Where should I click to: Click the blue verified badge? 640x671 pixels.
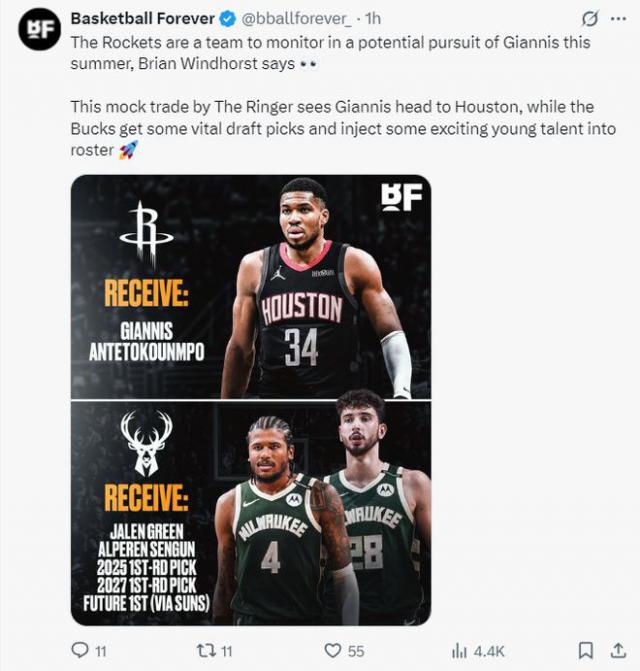pos(227,19)
